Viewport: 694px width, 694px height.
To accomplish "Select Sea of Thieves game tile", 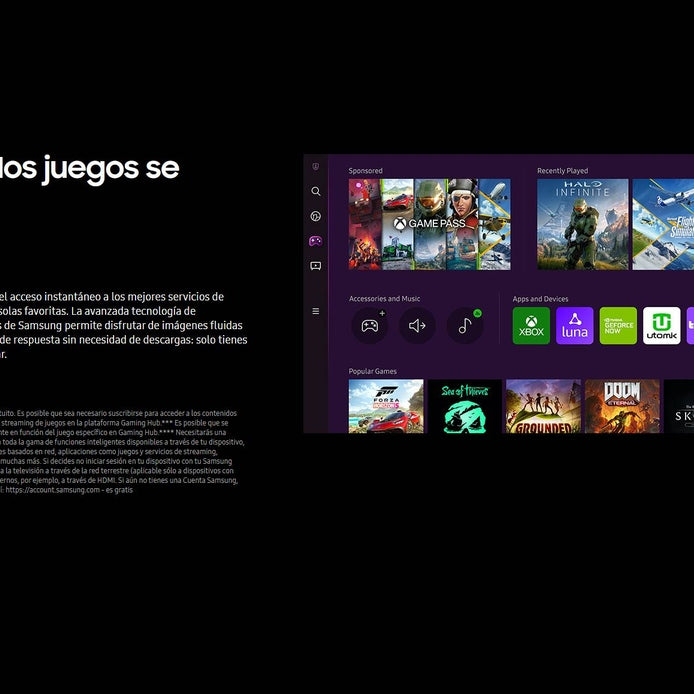I will tap(465, 406).
